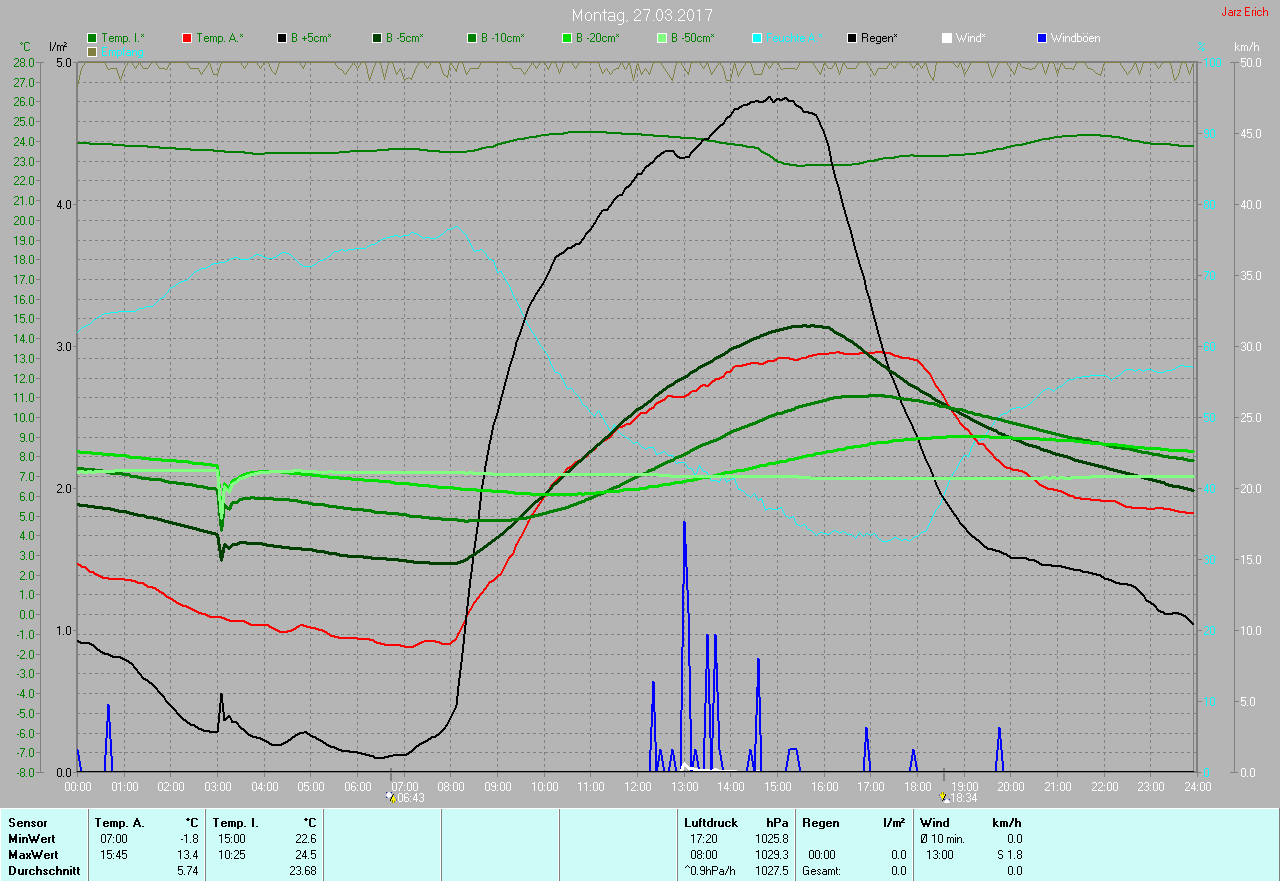1280x881 pixels.
Task: Click the 'Temp. A.' column header in the table
Action: point(120,823)
